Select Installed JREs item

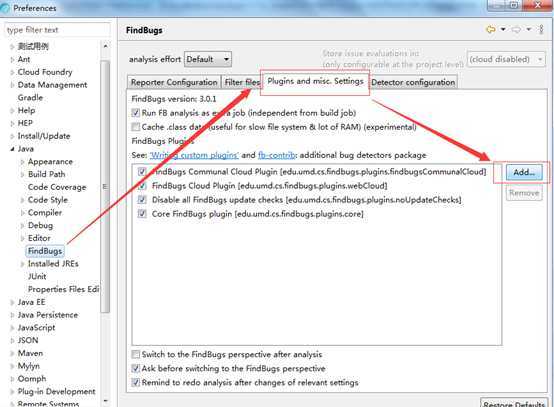point(53,264)
